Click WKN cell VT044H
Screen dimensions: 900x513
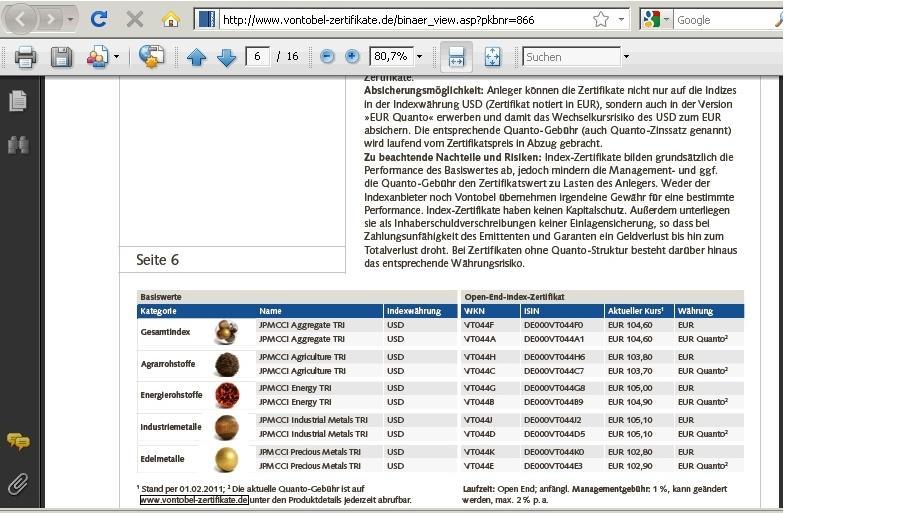[479, 357]
